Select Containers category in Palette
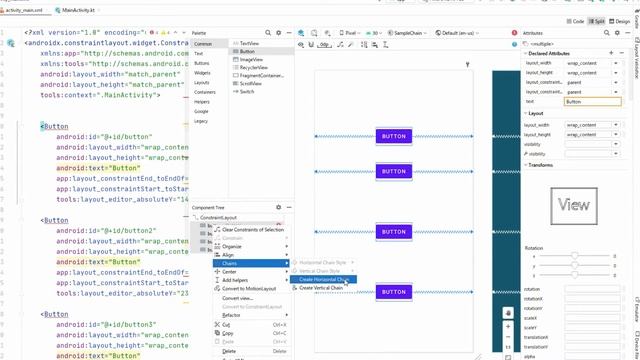Screen dimensions: 640x360 (204, 92)
